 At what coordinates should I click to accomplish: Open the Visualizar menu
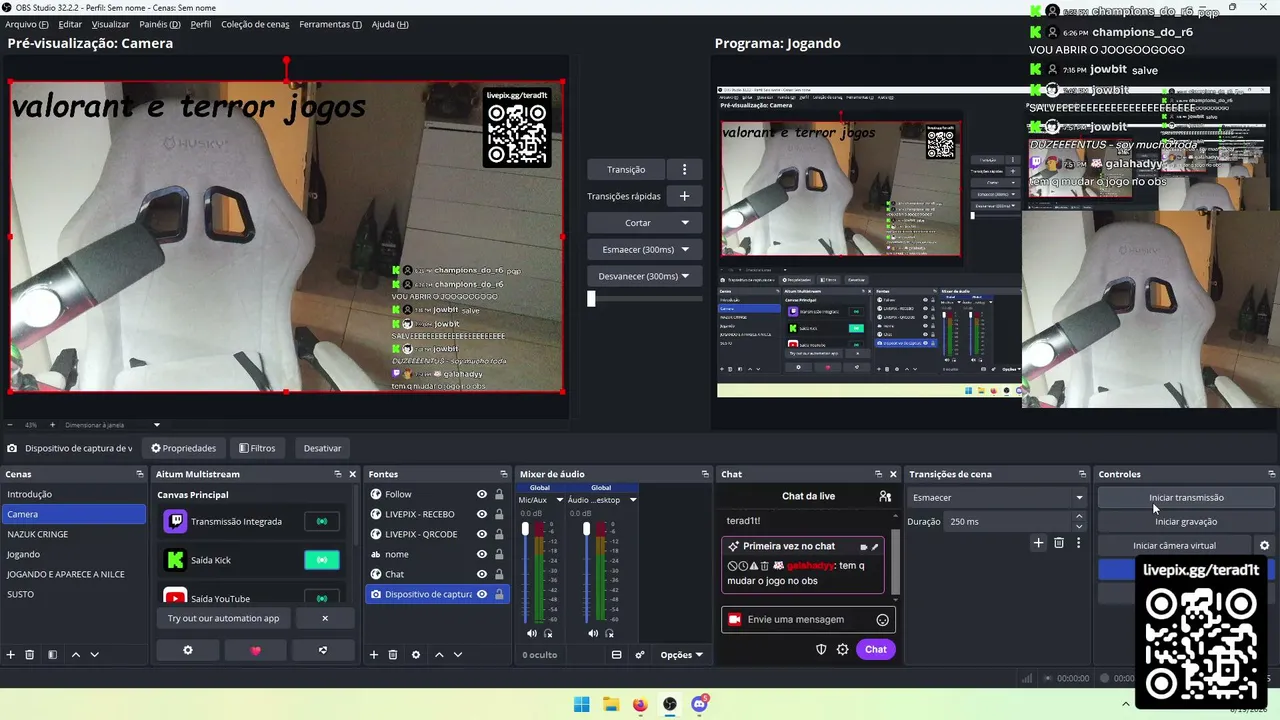tap(110, 24)
